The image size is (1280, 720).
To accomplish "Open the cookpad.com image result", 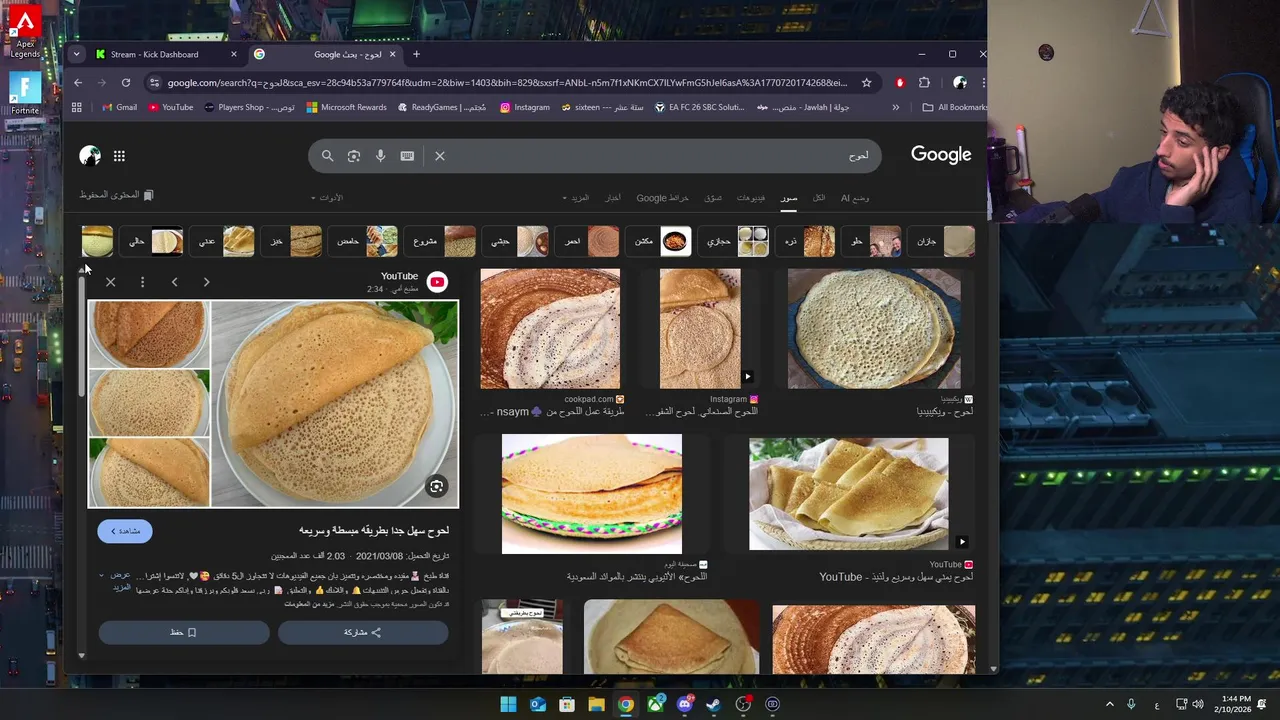I will pyautogui.click(x=550, y=328).
